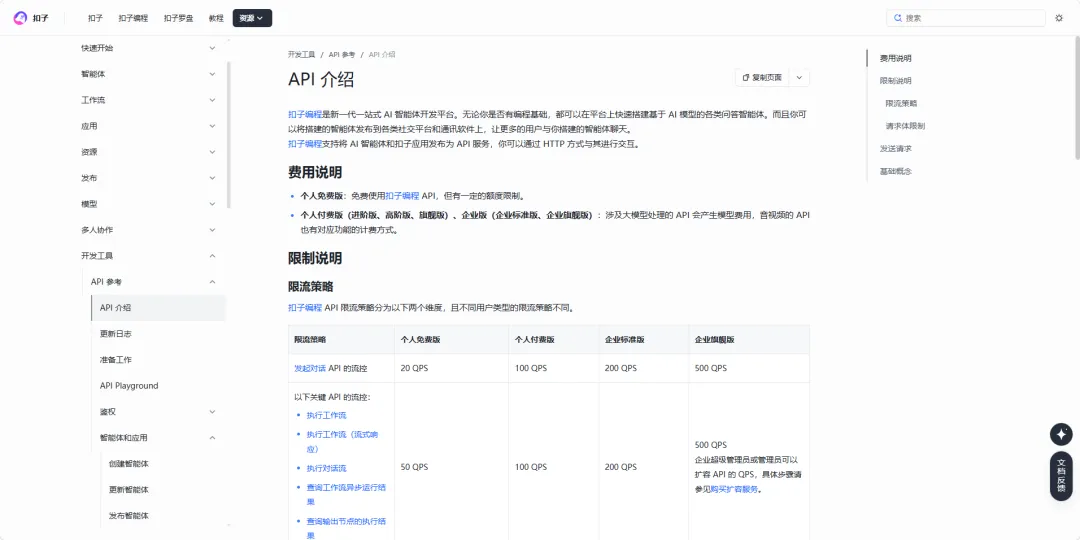Click the search input field

[966, 19]
